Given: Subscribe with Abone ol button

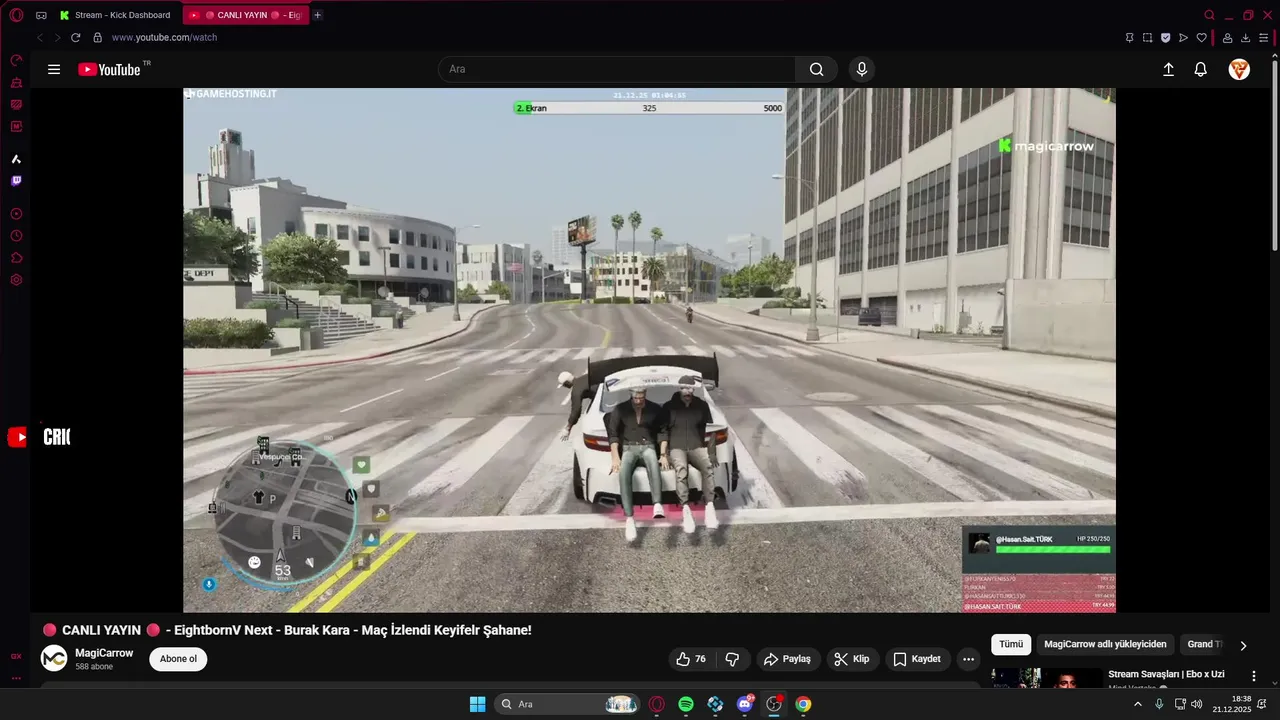Looking at the screenshot, I should [x=178, y=659].
